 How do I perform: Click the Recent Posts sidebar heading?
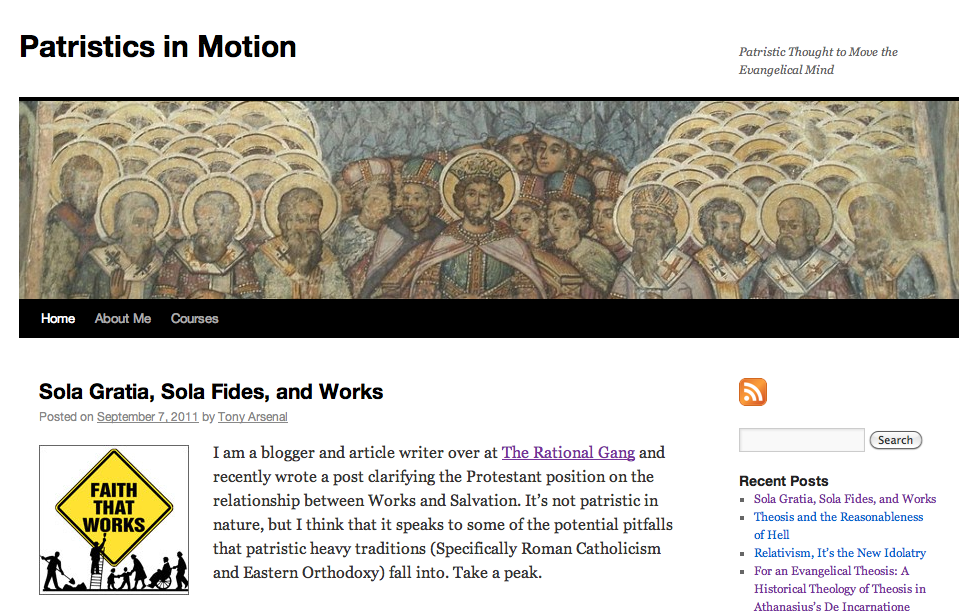point(784,481)
